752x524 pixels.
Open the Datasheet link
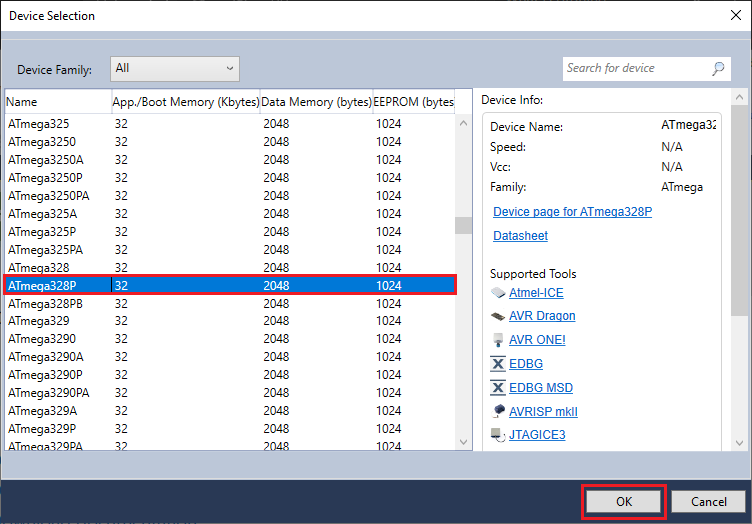pos(520,236)
